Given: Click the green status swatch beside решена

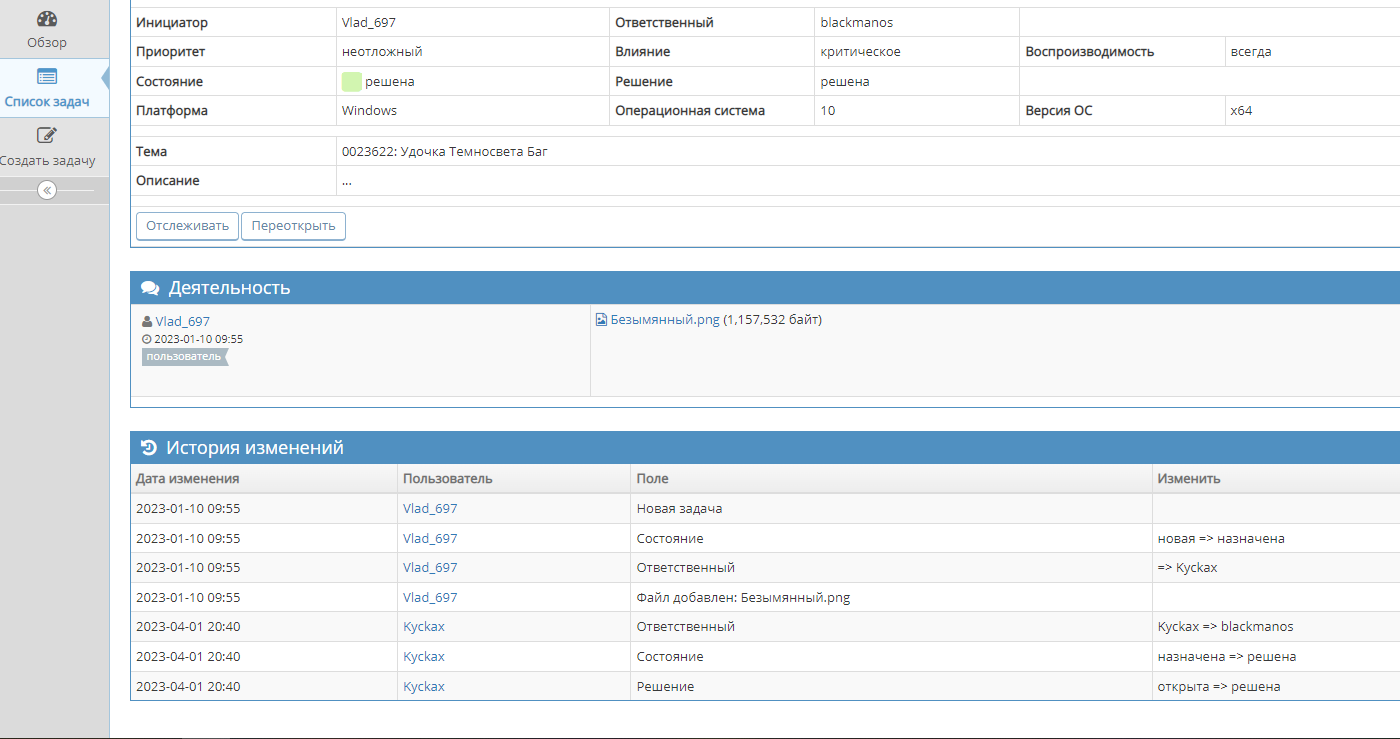Looking at the screenshot, I should pos(351,82).
